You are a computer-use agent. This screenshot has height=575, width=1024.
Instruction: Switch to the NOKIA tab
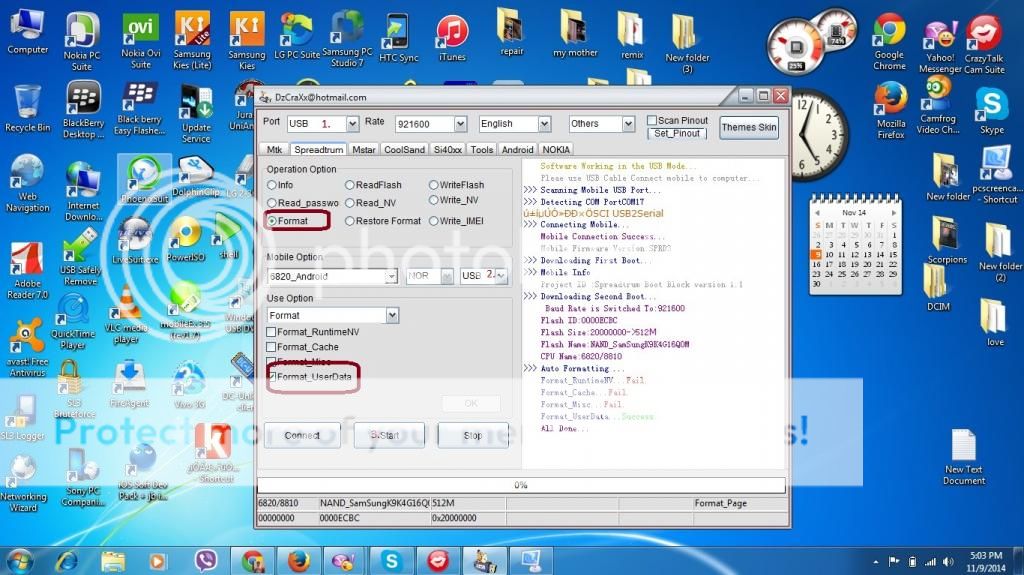pyautogui.click(x=558, y=149)
